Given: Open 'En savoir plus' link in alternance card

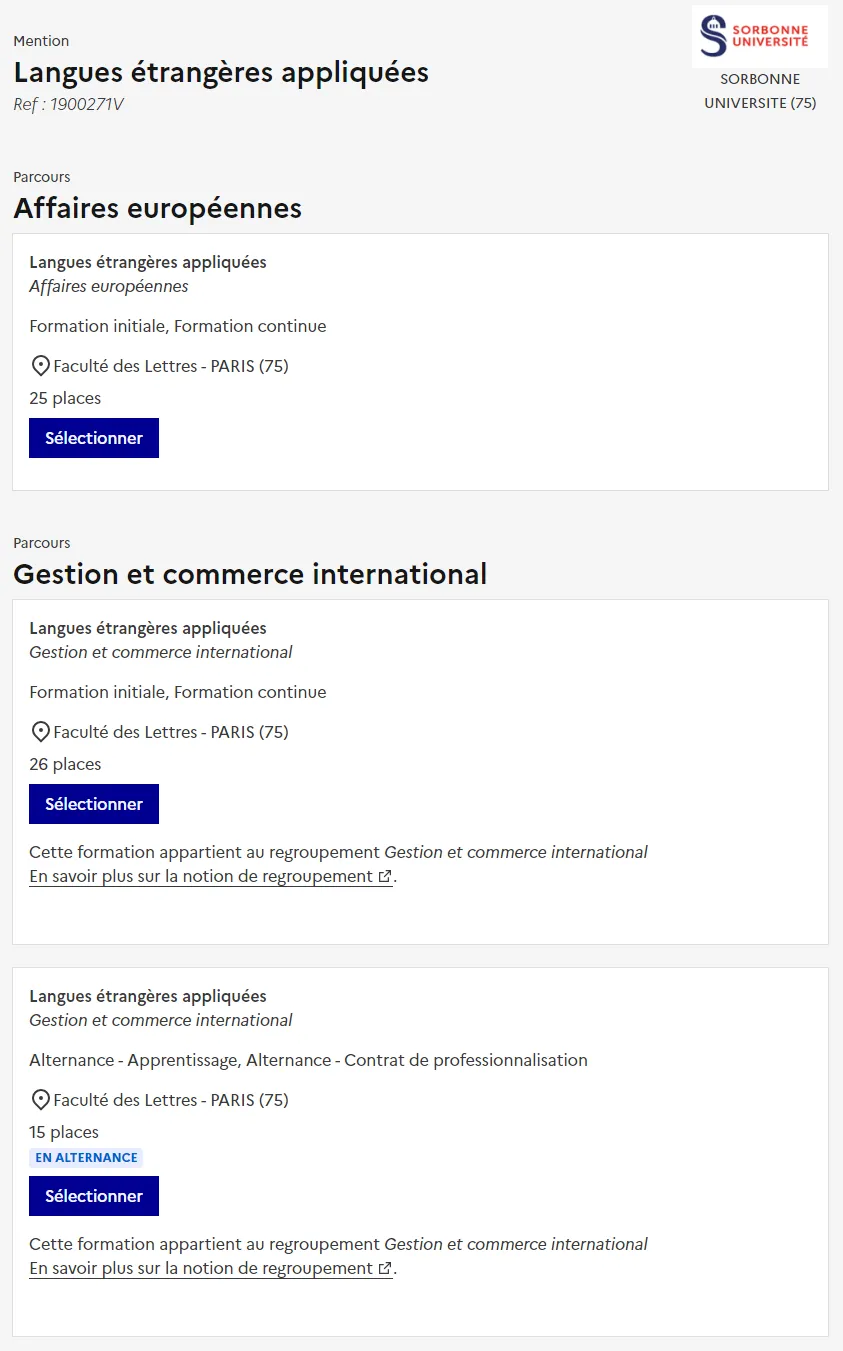Looking at the screenshot, I should coord(200,1269).
